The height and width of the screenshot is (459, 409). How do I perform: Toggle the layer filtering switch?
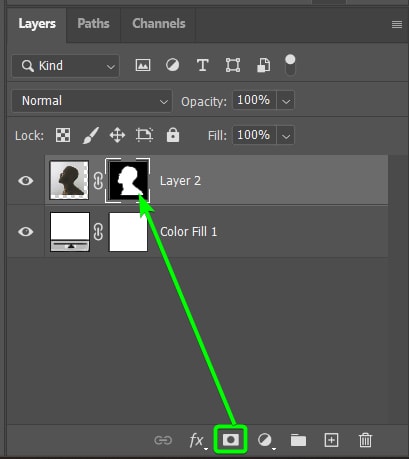[290, 65]
